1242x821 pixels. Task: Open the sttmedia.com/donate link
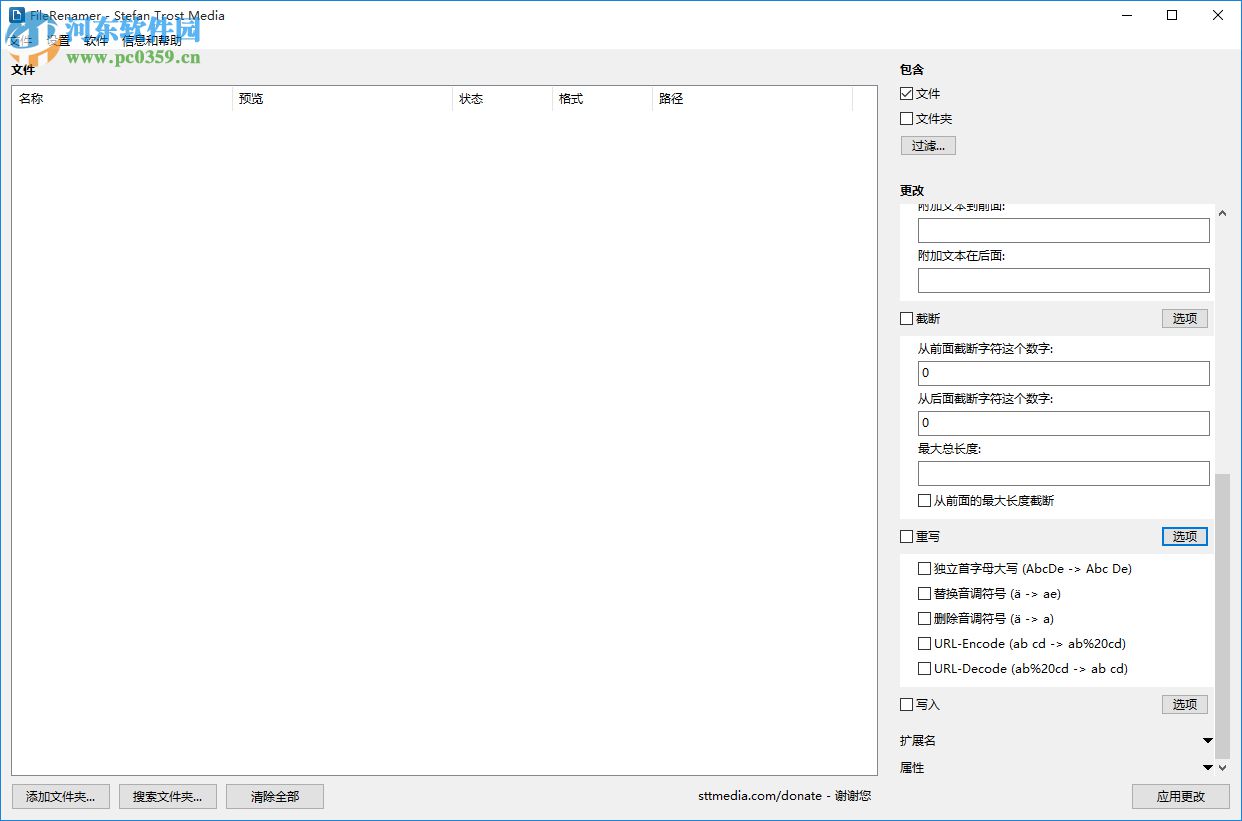760,796
